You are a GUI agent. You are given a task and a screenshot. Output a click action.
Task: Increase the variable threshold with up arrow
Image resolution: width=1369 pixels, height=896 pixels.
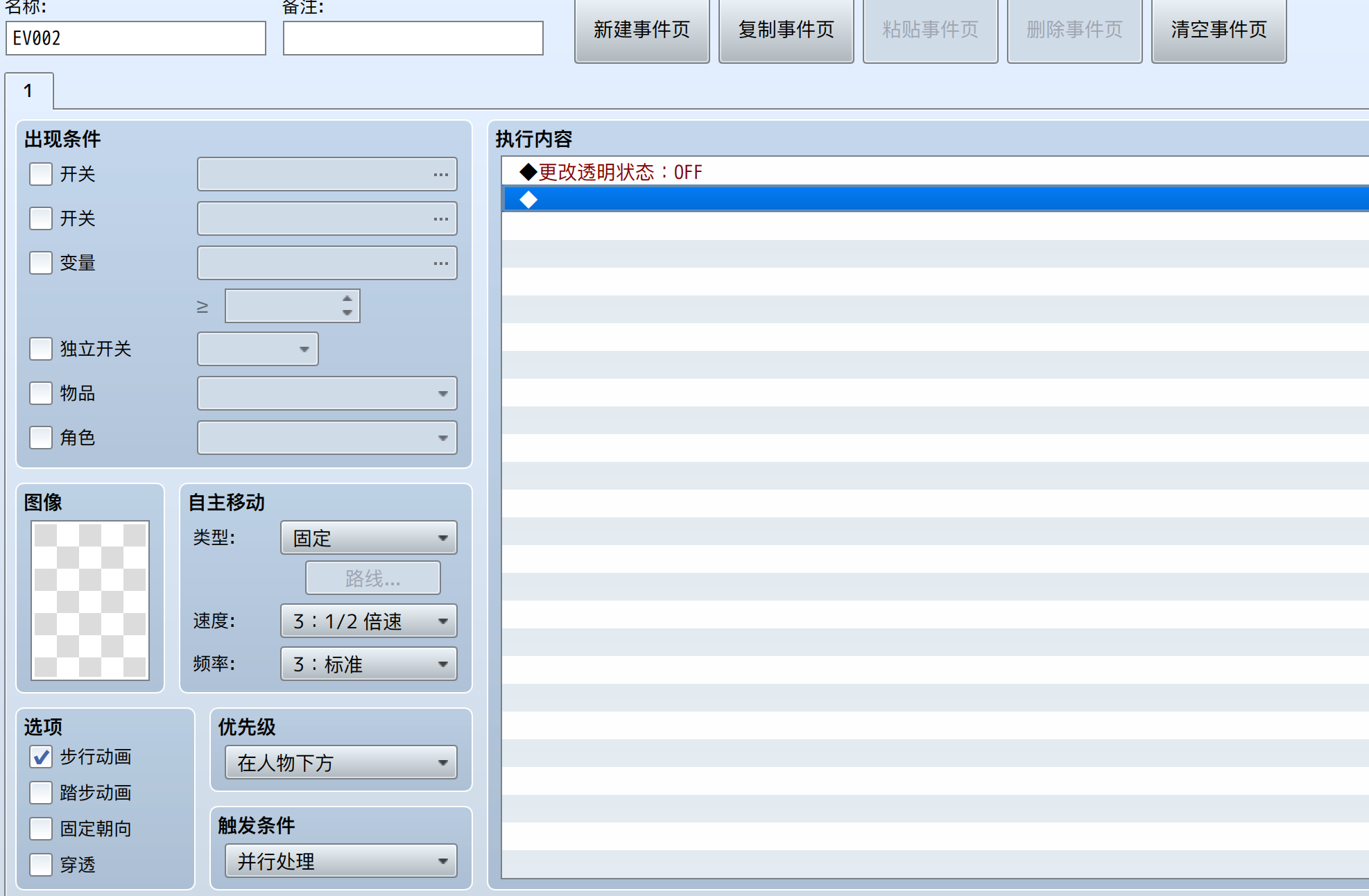tap(347, 298)
